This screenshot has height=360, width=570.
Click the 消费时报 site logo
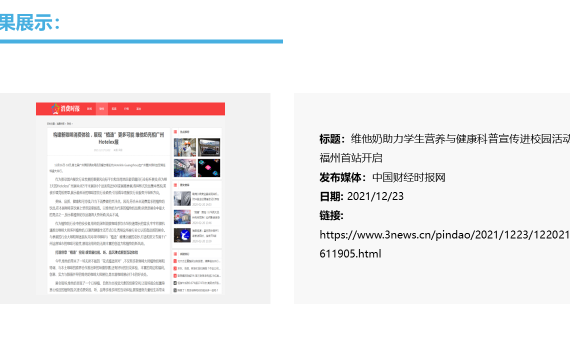(x=65, y=108)
